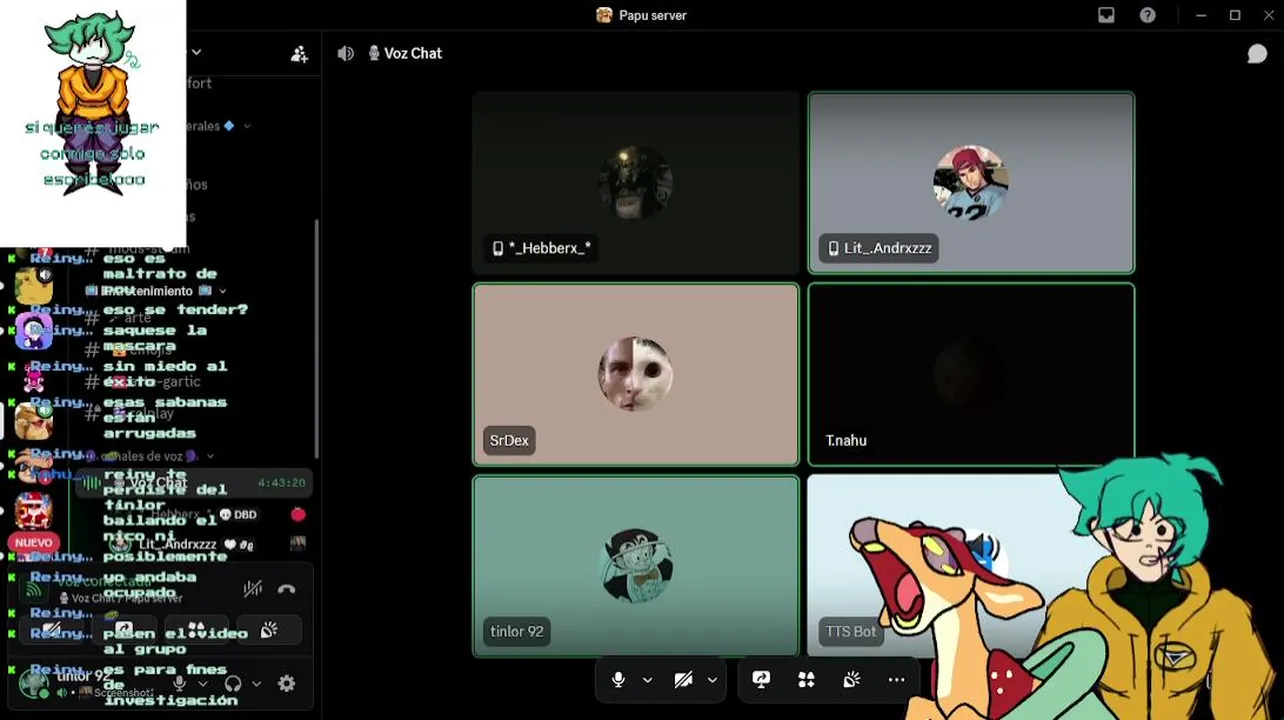Focus the tinlor 92 video tile

tap(636, 566)
